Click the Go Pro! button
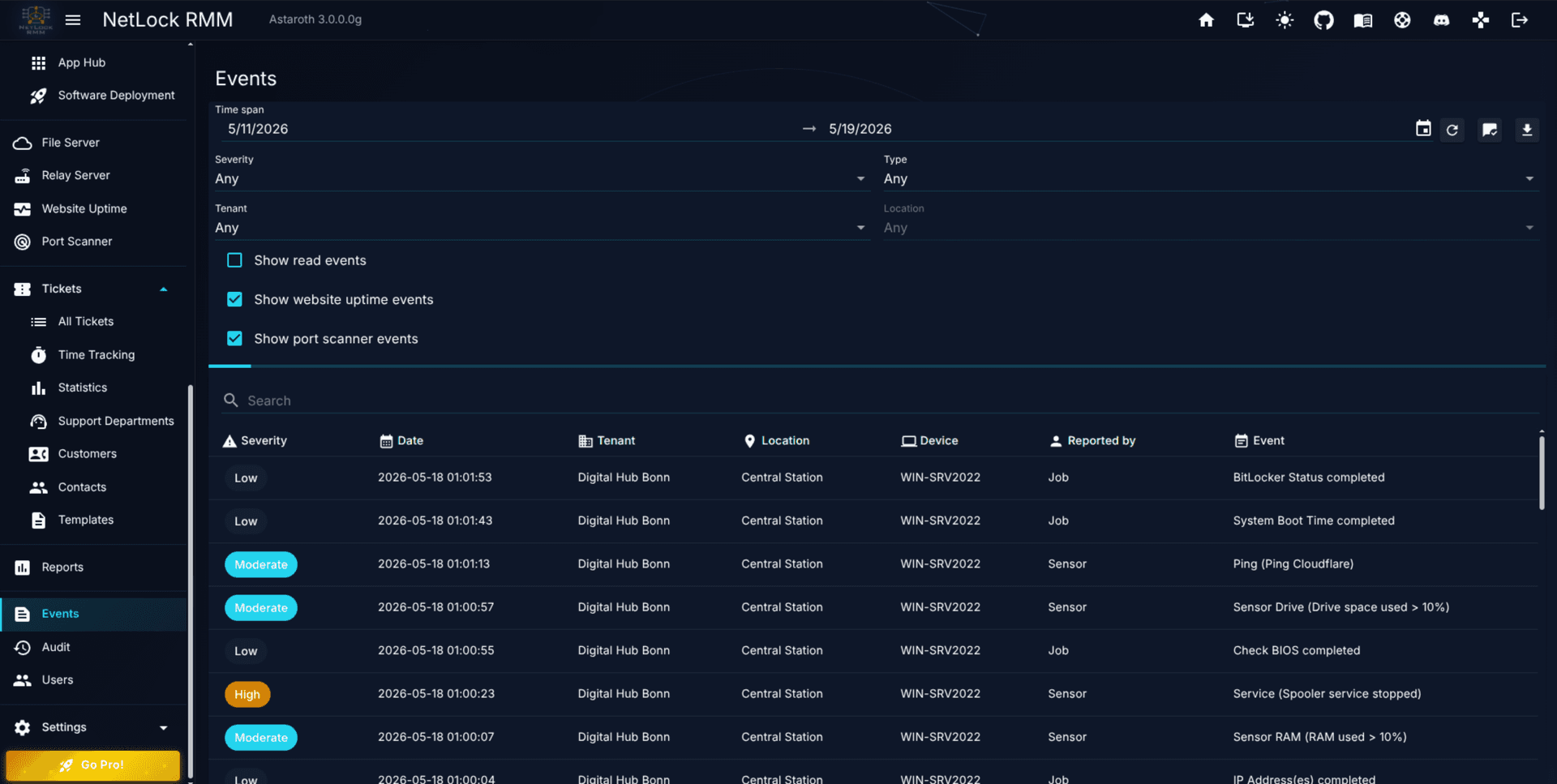Viewport: 1557px width, 784px height. 92,765
